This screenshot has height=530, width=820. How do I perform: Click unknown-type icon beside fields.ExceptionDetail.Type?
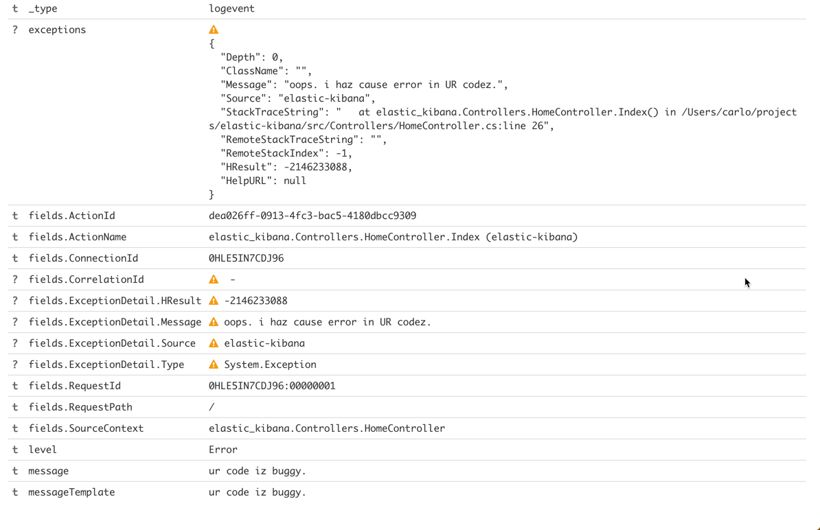tap(15, 365)
